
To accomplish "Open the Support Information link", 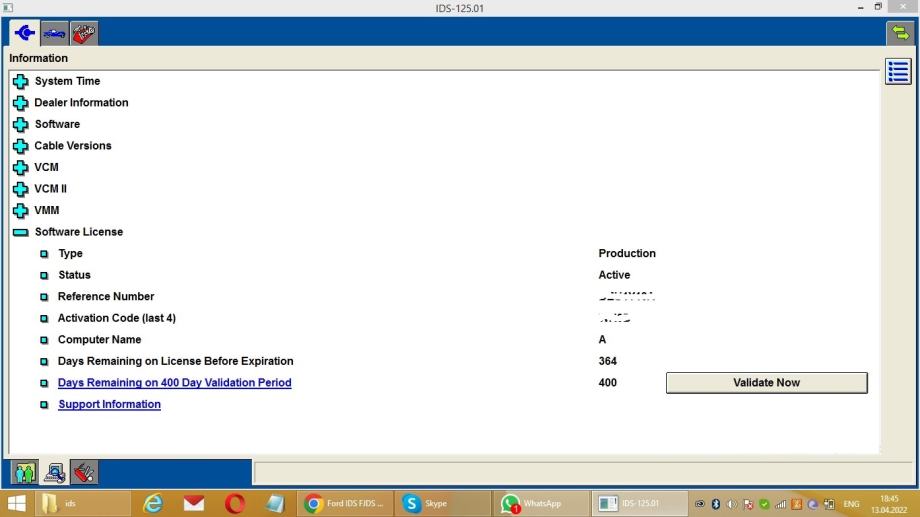I will (x=109, y=404).
